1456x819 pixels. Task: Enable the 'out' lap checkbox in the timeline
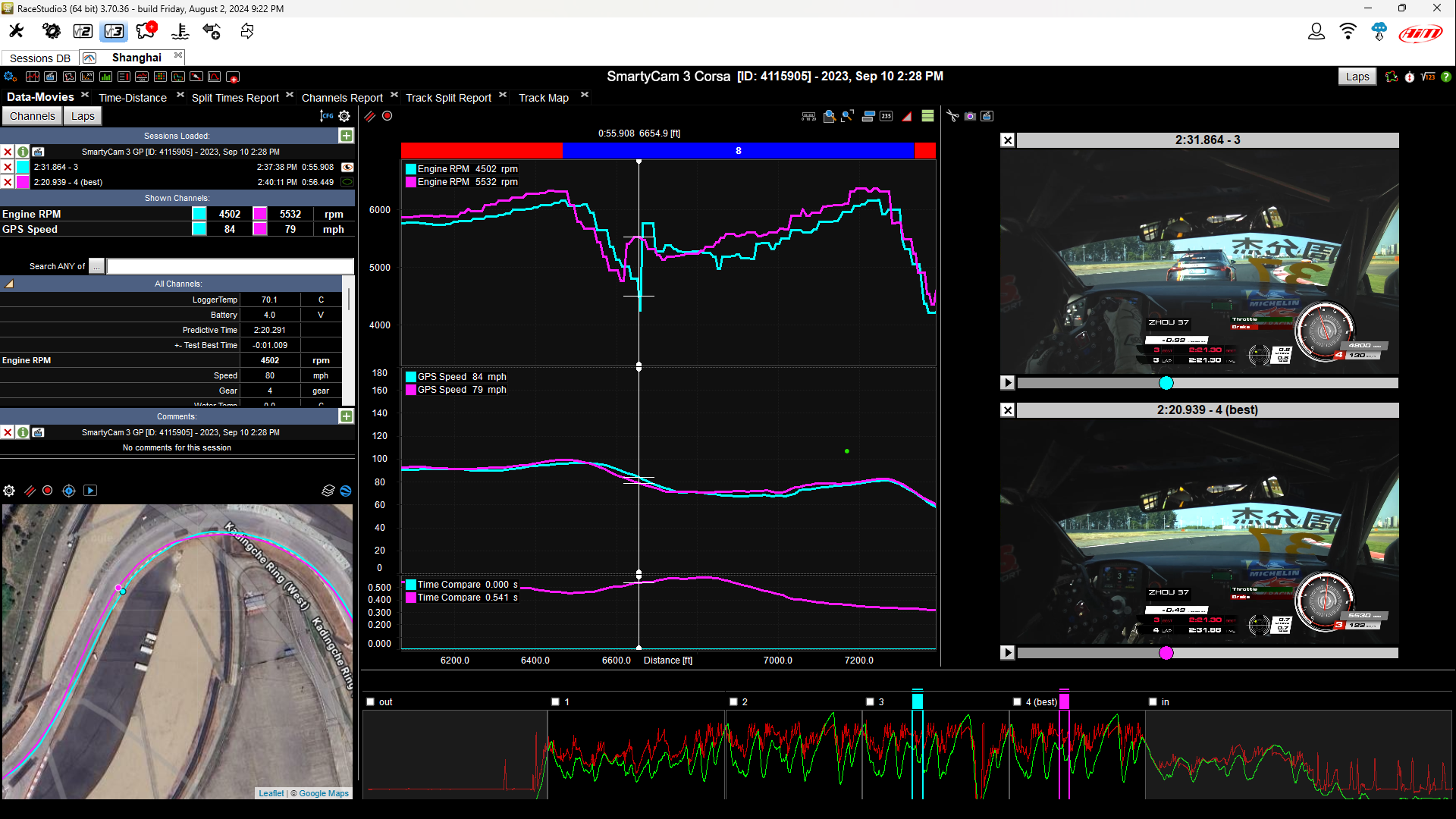[x=369, y=701]
